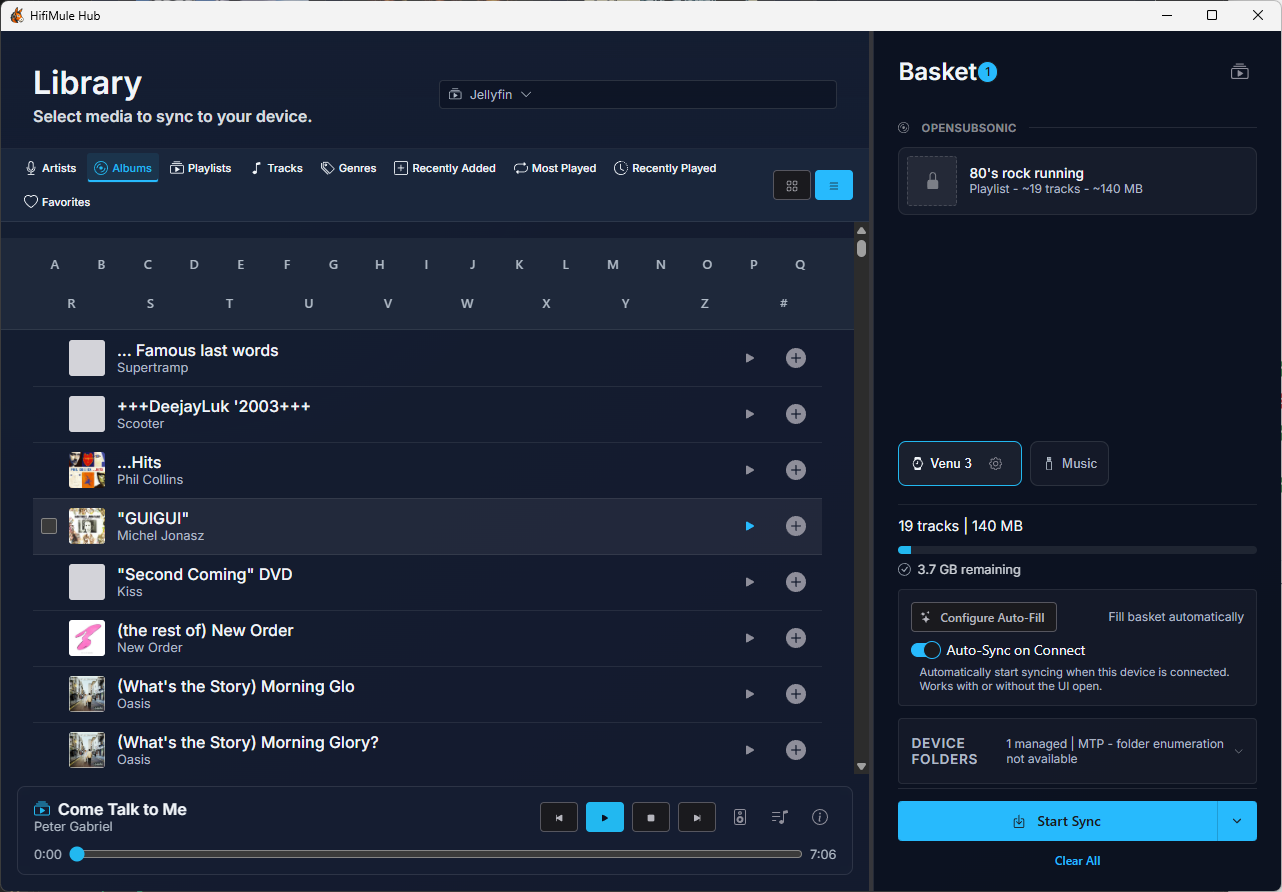The image size is (1282, 892).
Task: Add (What's the Story) Morning Glory? to basket
Action: pos(796,750)
